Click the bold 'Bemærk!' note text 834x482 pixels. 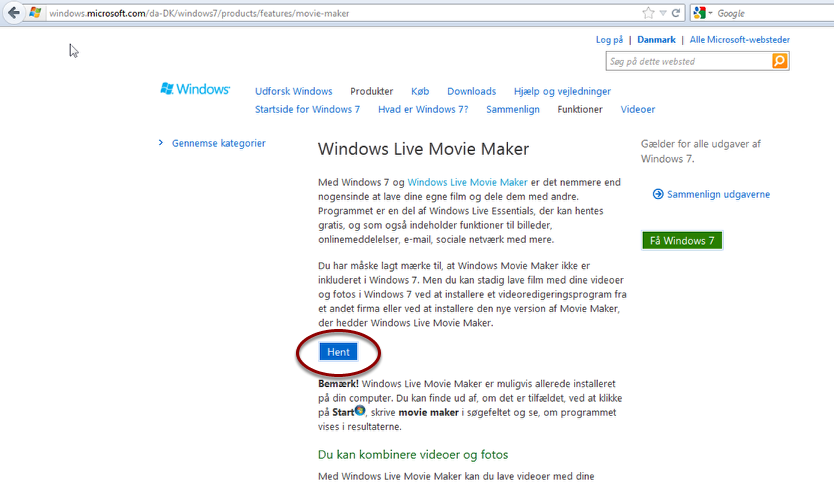pyautogui.click(x=338, y=384)
